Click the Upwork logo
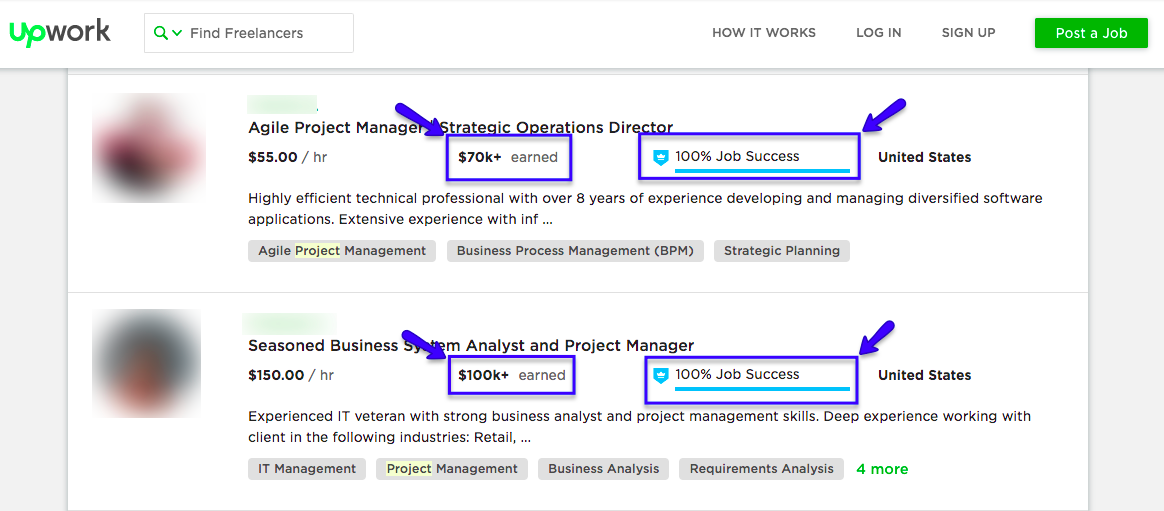1164x511 pixels. click(60, 33)
